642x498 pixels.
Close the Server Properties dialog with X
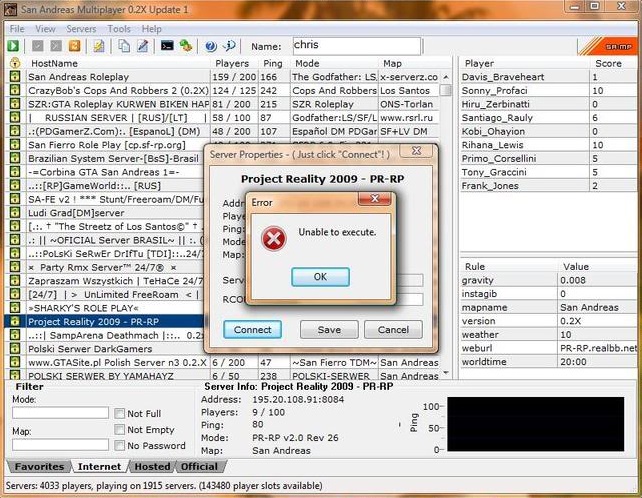click(x=416, y=151)
